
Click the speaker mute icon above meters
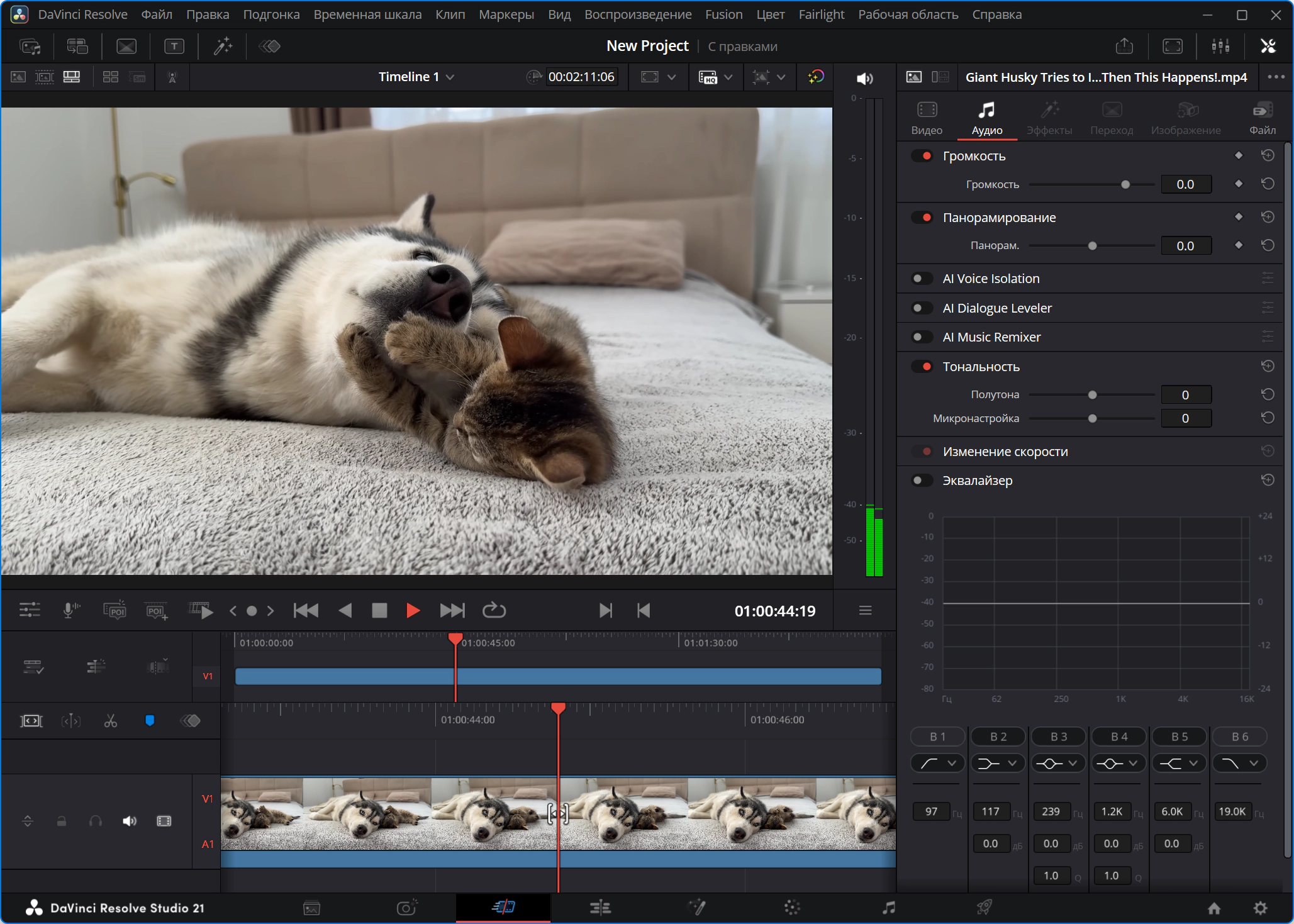click(865, 78)
